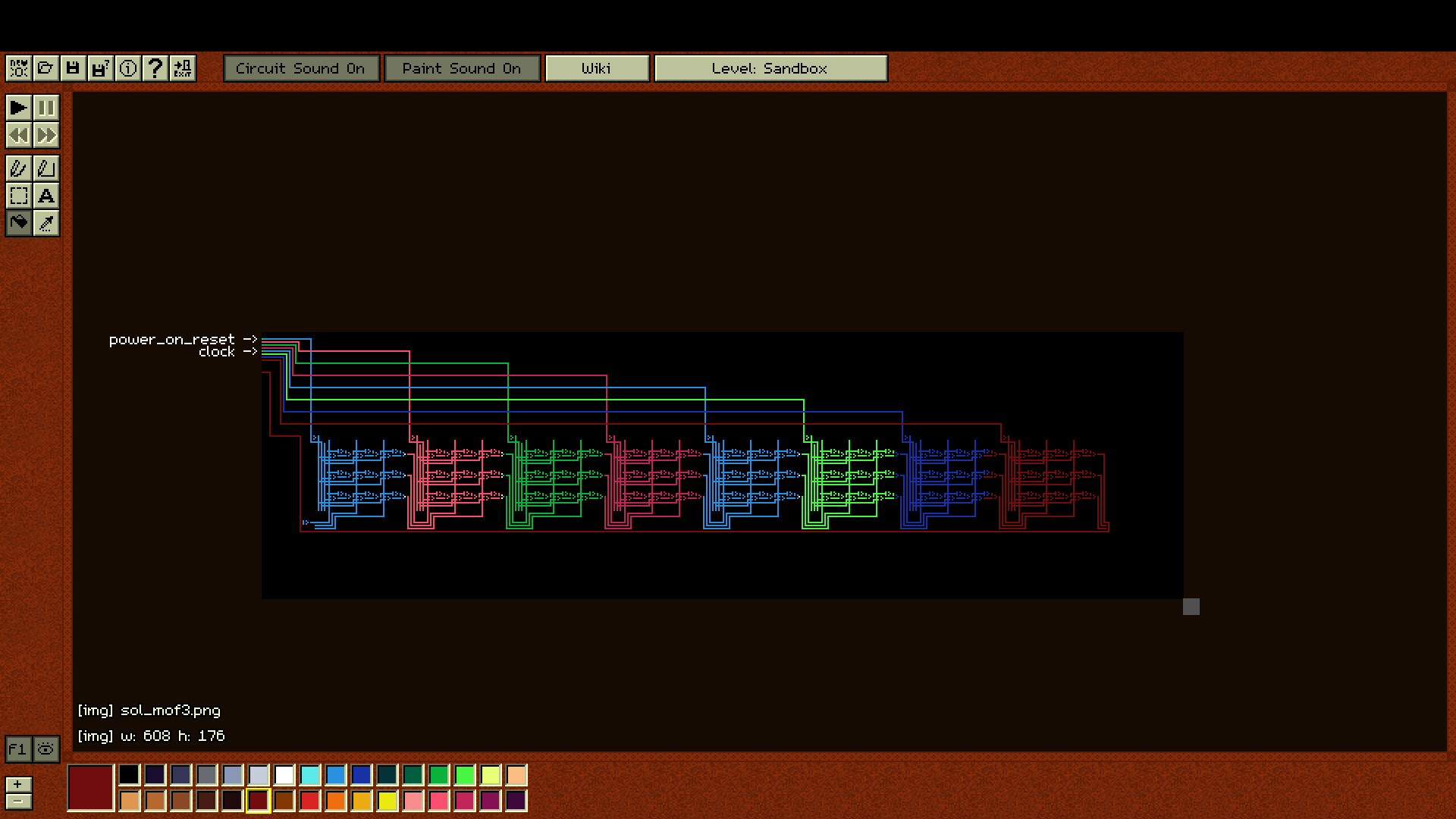Pick a color using the eyedropper tool
The height and width of the screenshot is (819, 1456).
pyautogui.click(x=46, y=223)
